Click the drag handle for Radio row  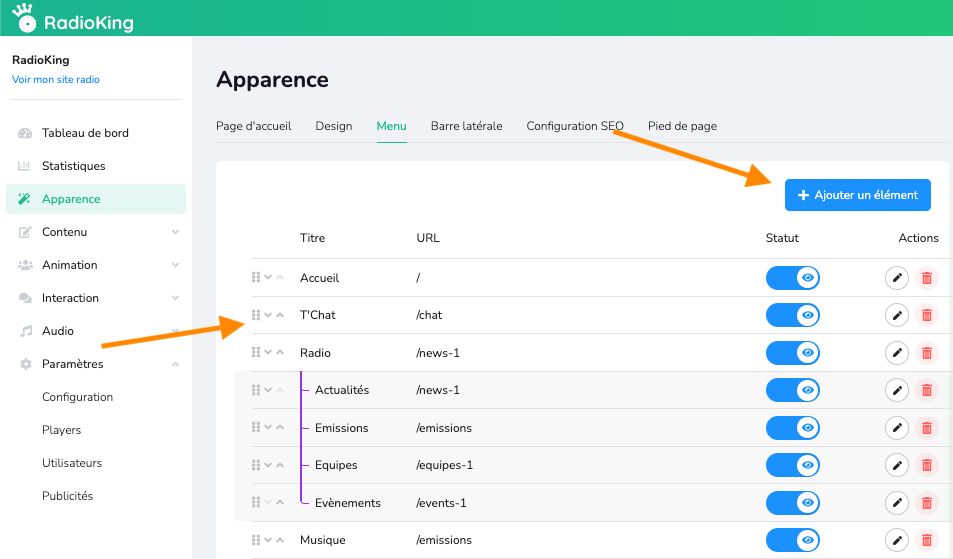(256, 352)
